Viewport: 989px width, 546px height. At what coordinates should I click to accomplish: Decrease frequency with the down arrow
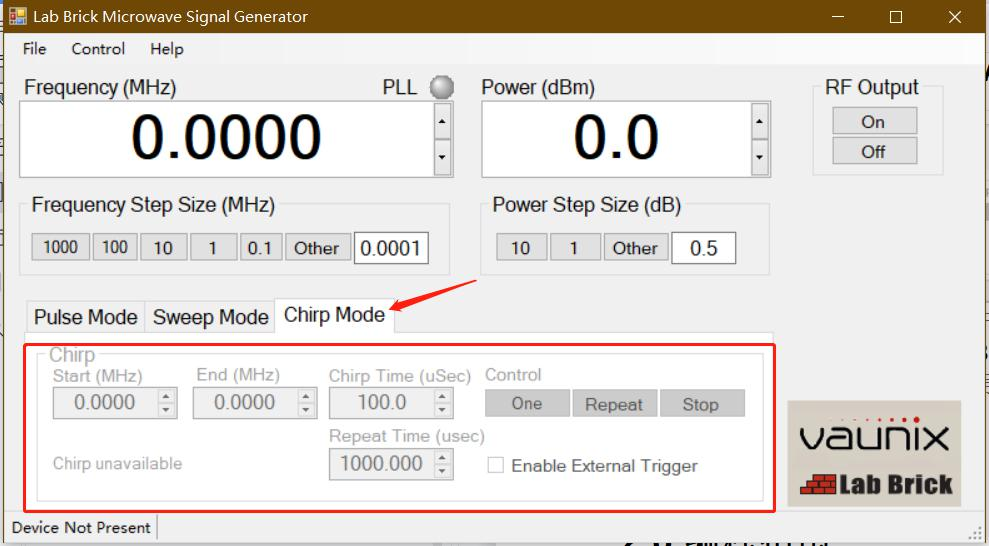[442, 157]
